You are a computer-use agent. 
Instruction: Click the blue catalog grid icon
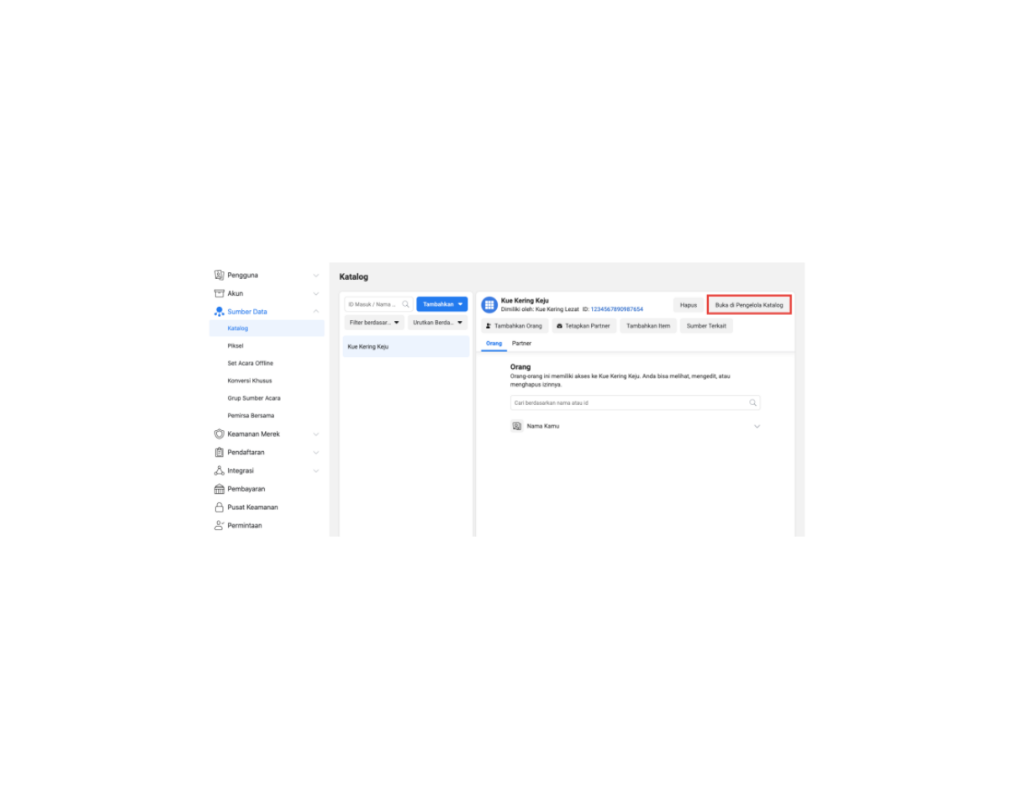489,305
